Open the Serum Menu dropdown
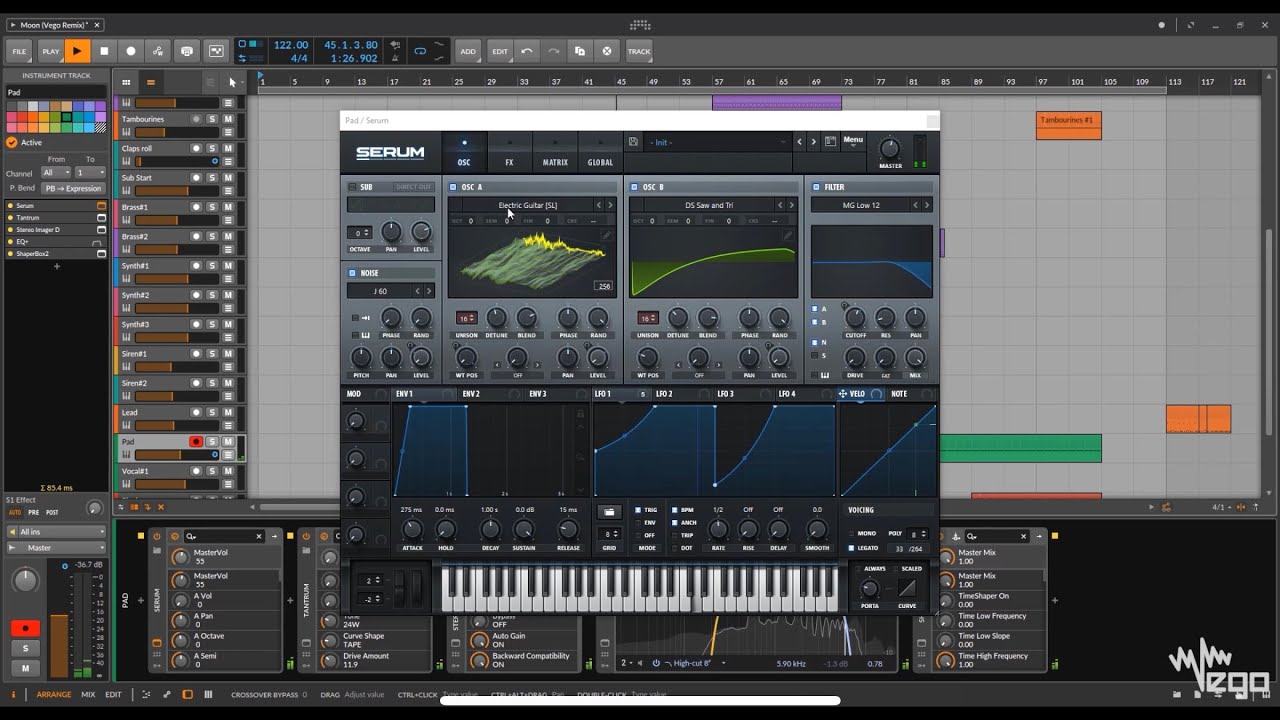The height and width of the screenshot is (720, 1280). [x=853, y=140]
